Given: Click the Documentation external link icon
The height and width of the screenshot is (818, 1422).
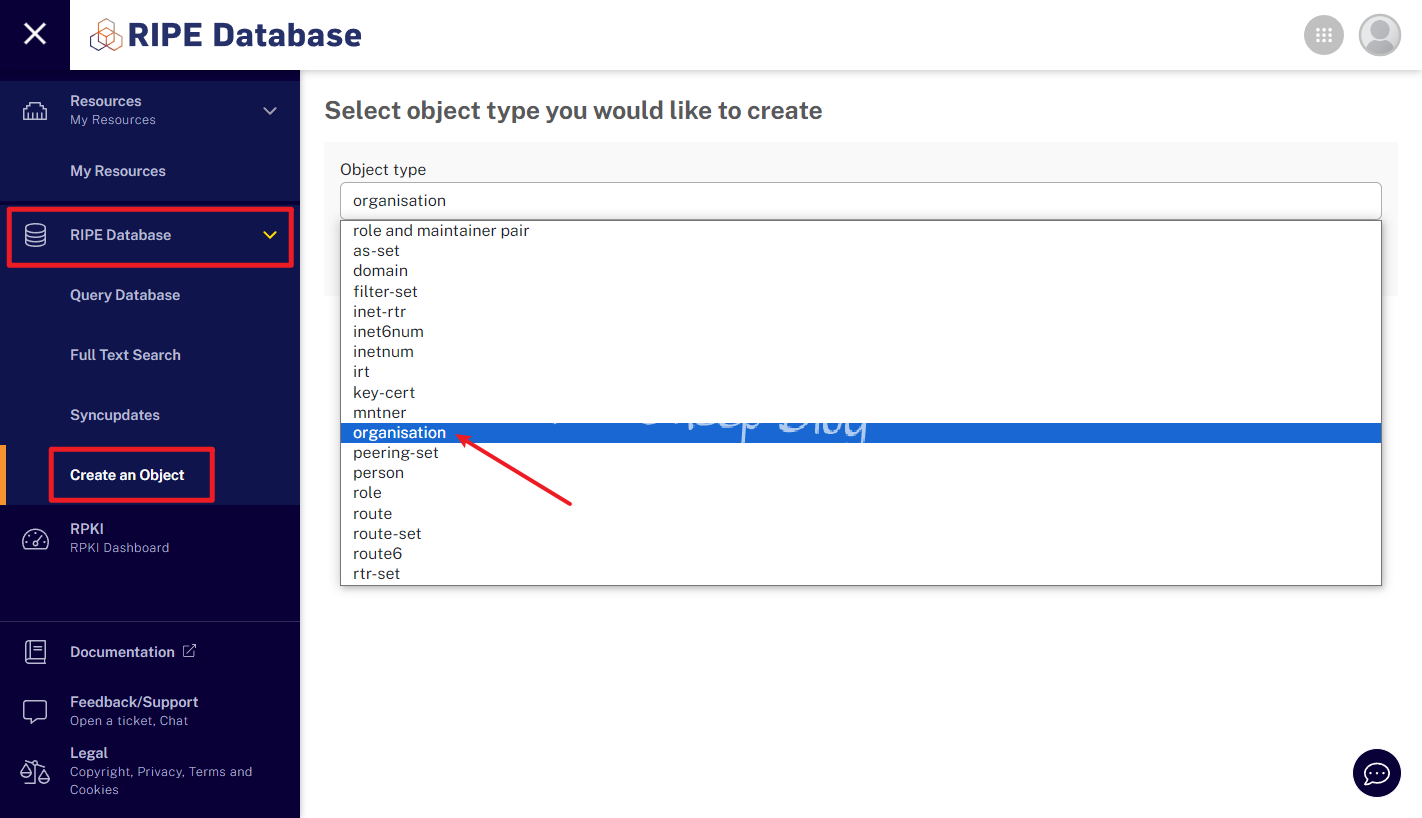Looking at the screenshot, I should point(189,651).
